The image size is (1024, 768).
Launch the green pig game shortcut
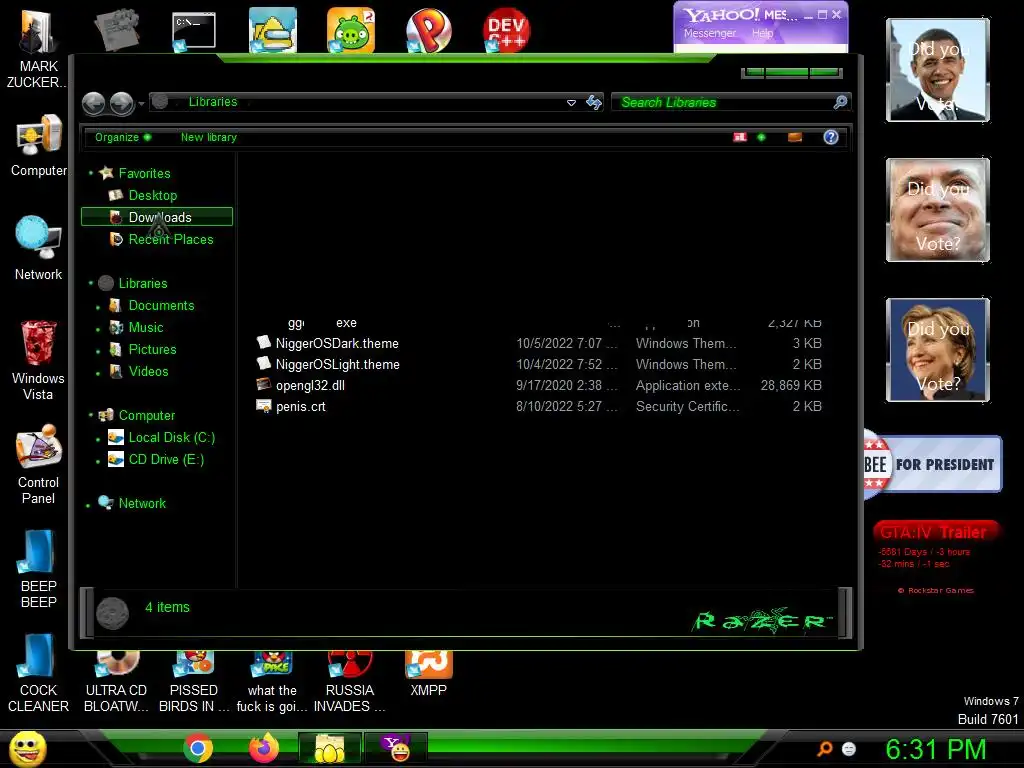click(351, 30)
